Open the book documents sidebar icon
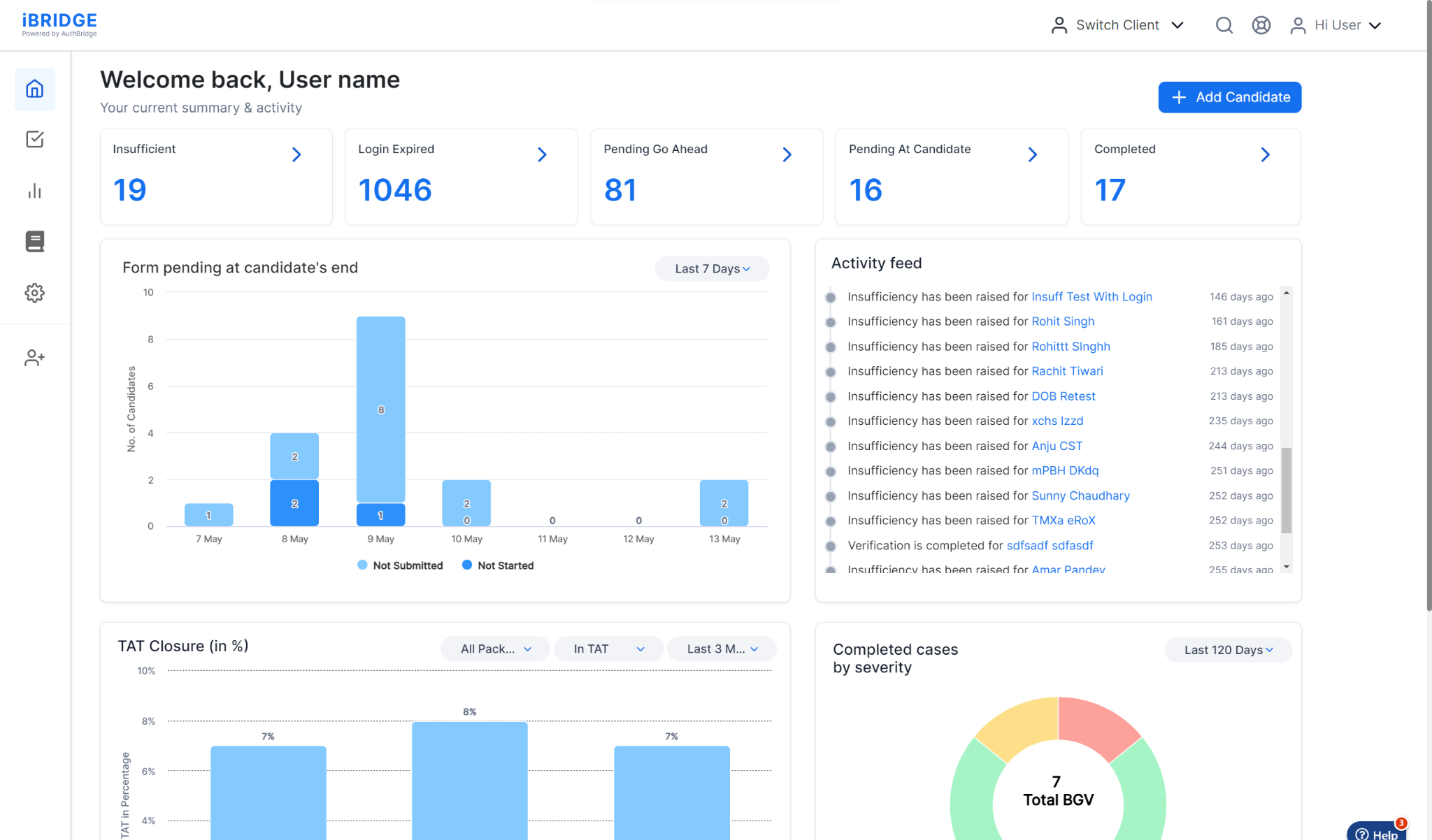This screenshot has width=1432, height=840. (x=34, y=241)
